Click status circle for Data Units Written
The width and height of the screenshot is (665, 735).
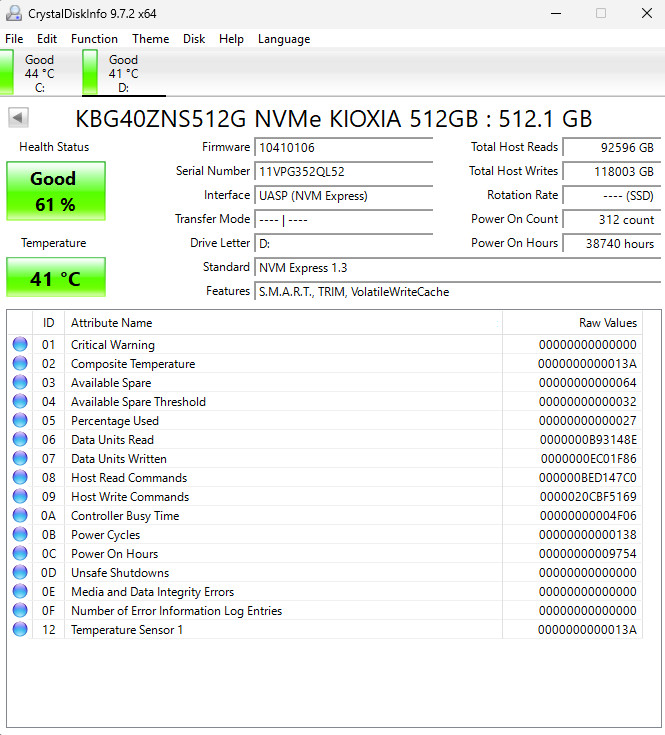coord(20,458)
